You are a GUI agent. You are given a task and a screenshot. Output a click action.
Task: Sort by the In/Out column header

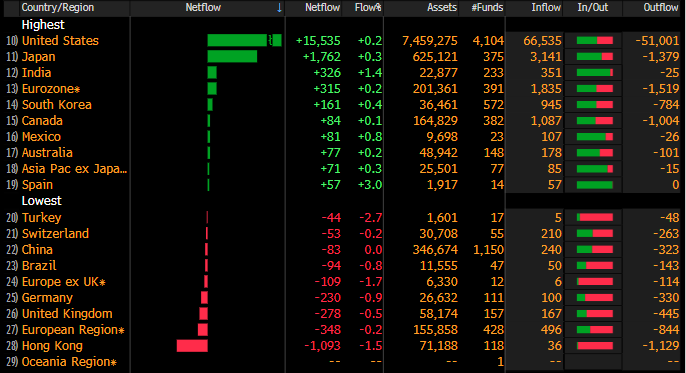(x=593, y=7)
